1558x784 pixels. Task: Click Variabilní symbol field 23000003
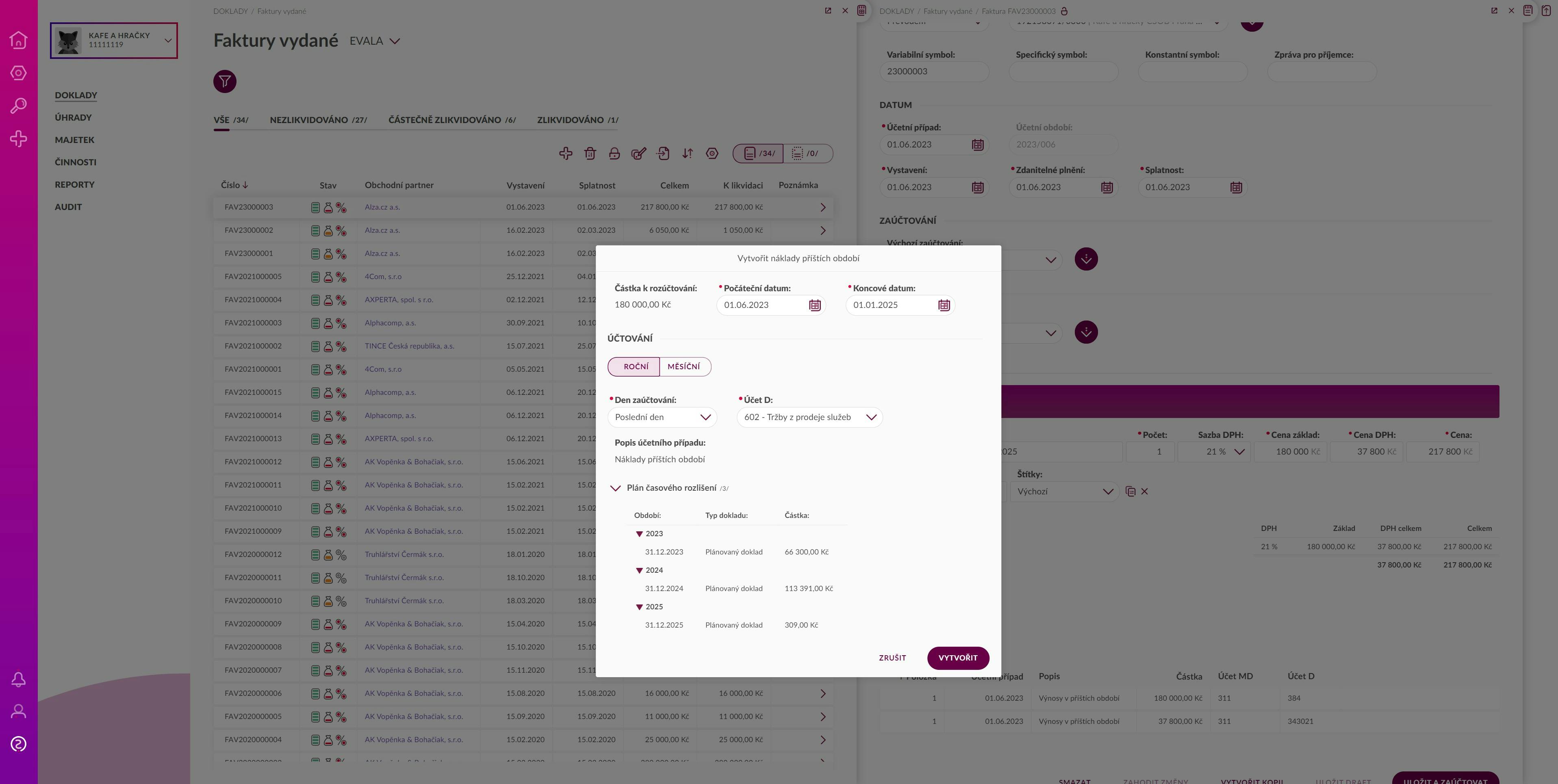click(x=935, y=71)
